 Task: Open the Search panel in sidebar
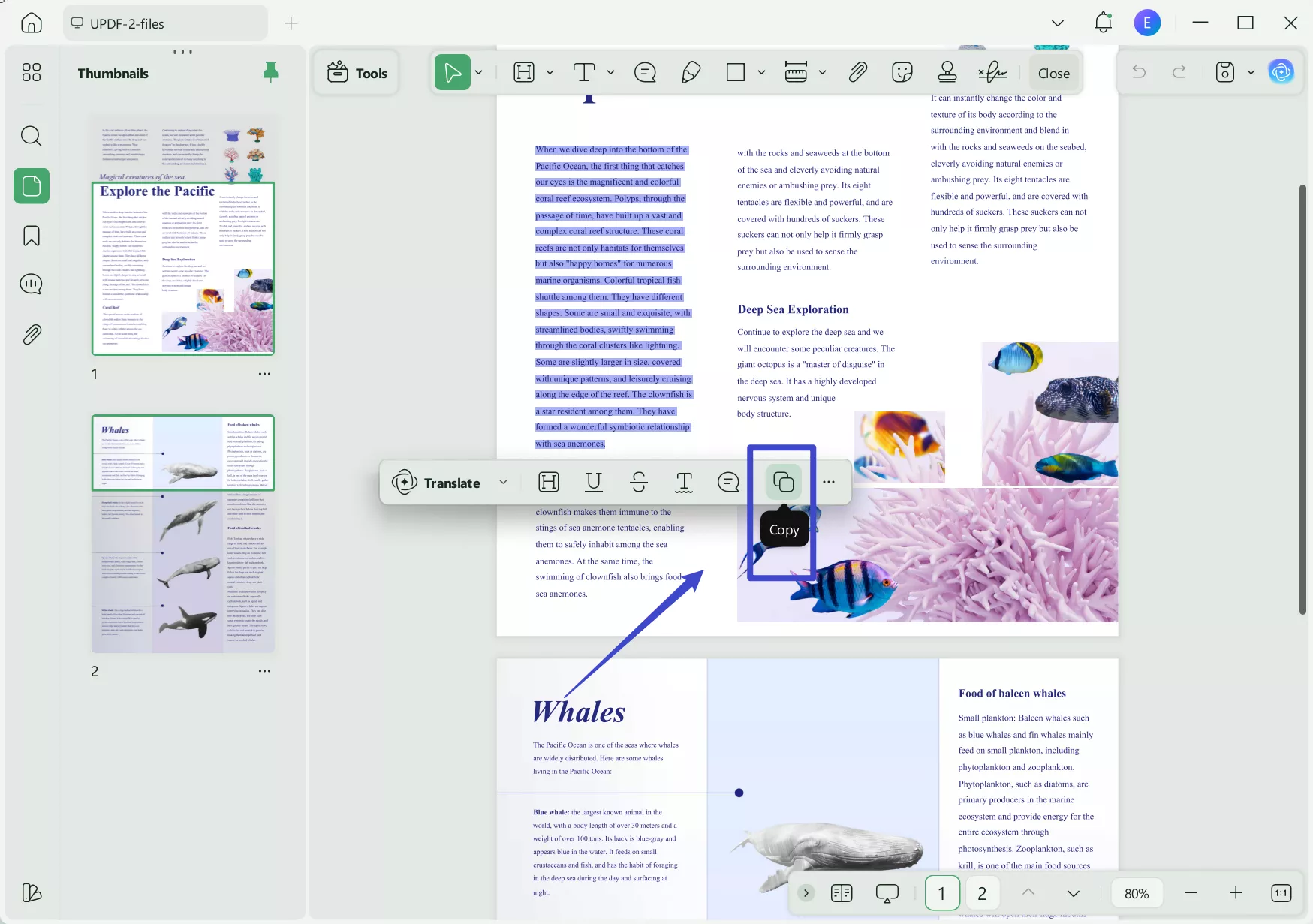pos(31,136)
